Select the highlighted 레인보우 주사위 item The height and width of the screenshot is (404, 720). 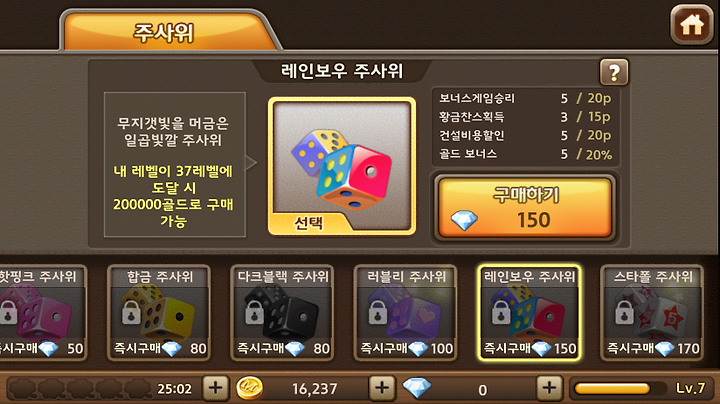pyautogui.click(x=529, y=312)
